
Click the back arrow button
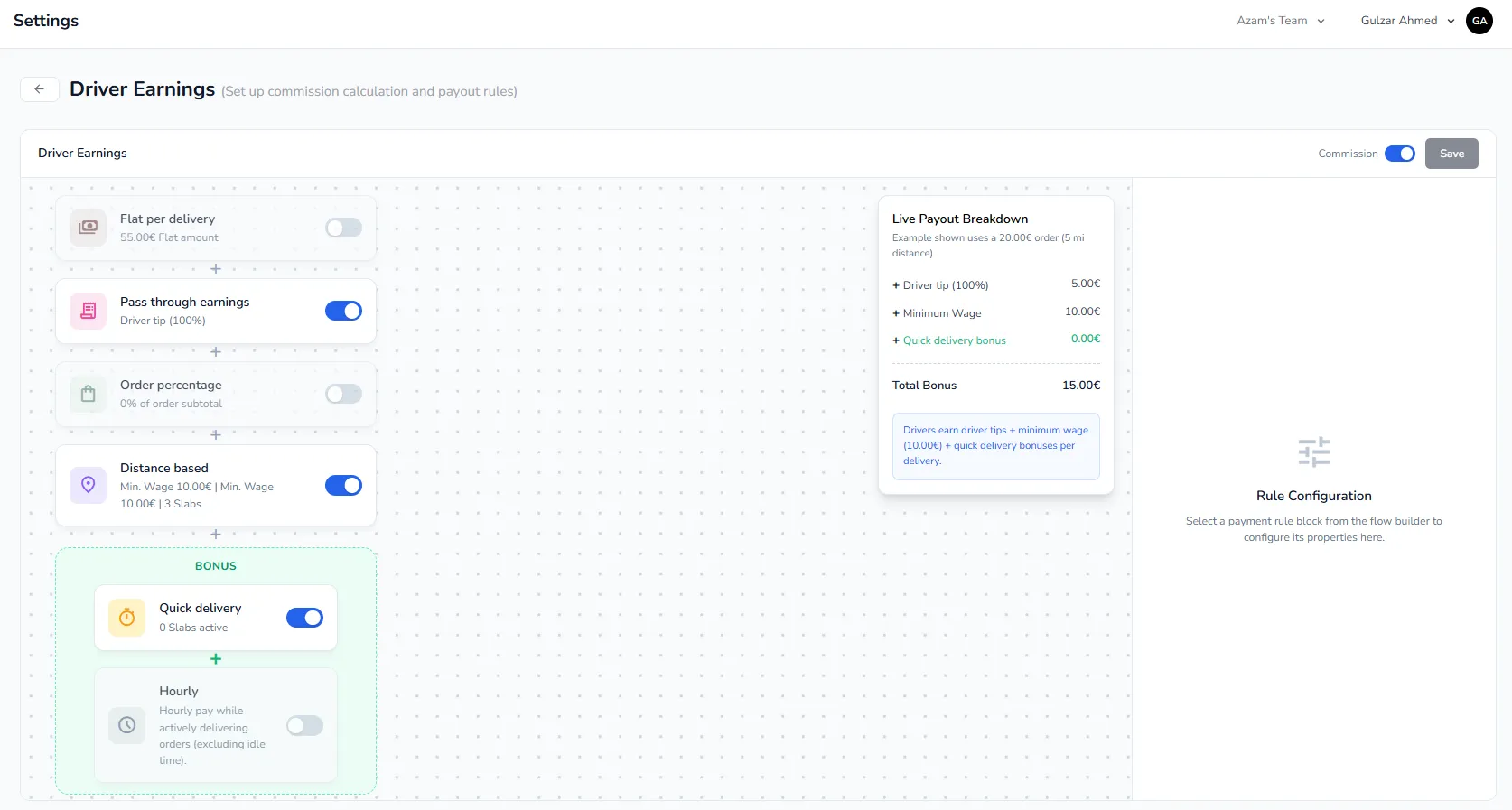(40, 88)
